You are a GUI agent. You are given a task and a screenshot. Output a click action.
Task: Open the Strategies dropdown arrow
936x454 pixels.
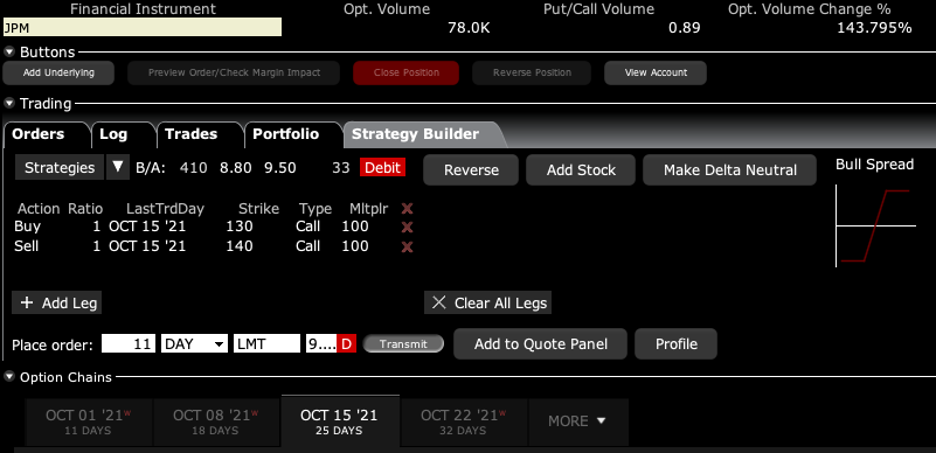click(118, 167)
